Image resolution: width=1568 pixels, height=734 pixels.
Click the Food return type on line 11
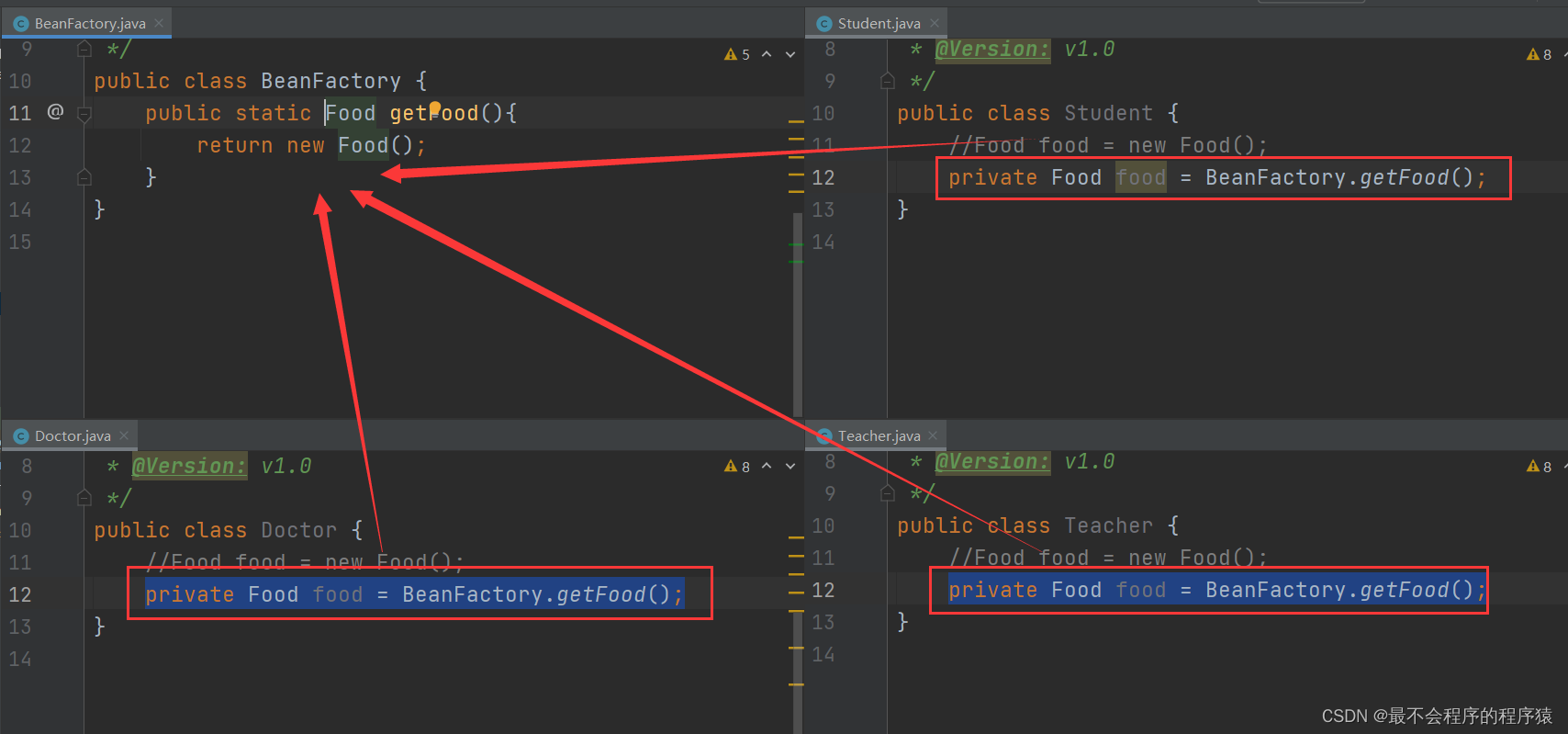coord(351,113)
